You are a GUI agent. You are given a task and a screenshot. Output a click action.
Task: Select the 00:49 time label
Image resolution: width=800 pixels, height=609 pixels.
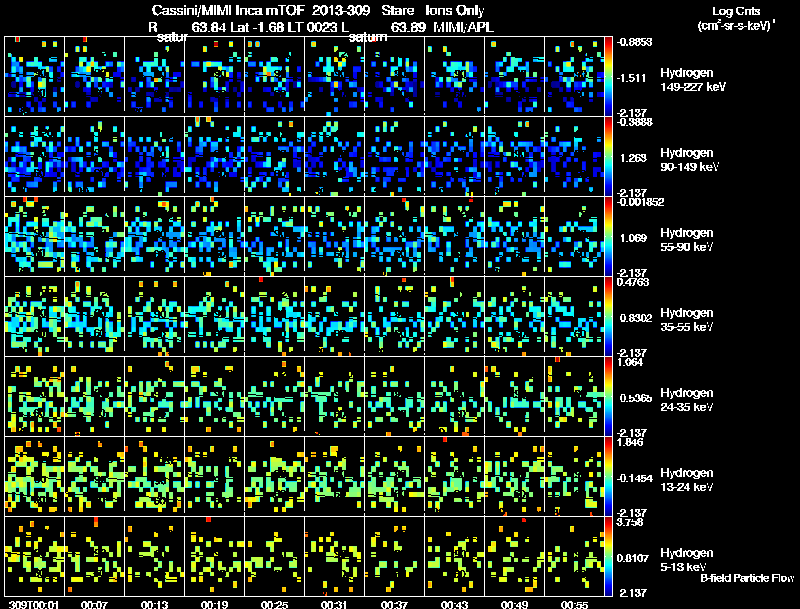tap(514, 604)
